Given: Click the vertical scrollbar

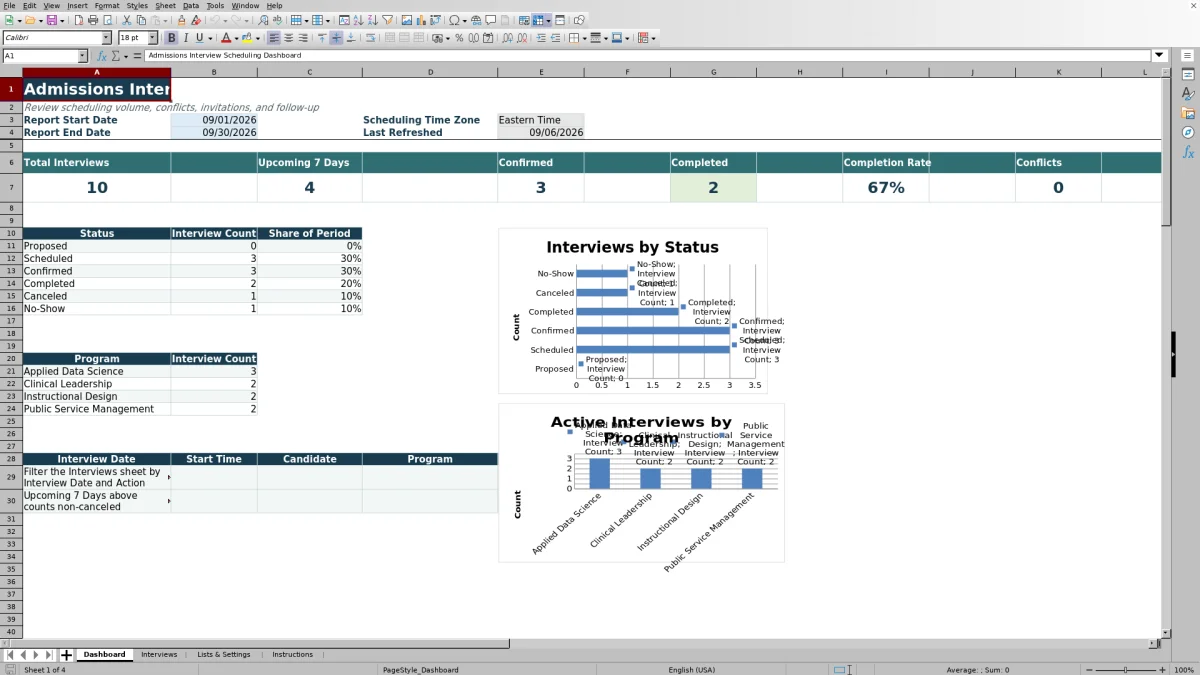Looking at the screenshot, I should [1166, 355].
